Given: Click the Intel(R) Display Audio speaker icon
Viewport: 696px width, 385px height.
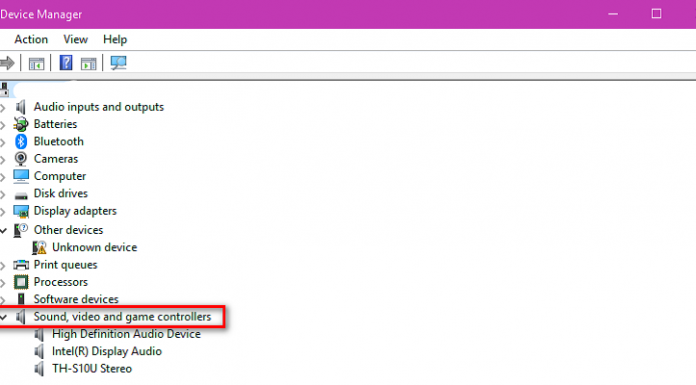Looking at the screenshot, I should [x=40, y=352].
